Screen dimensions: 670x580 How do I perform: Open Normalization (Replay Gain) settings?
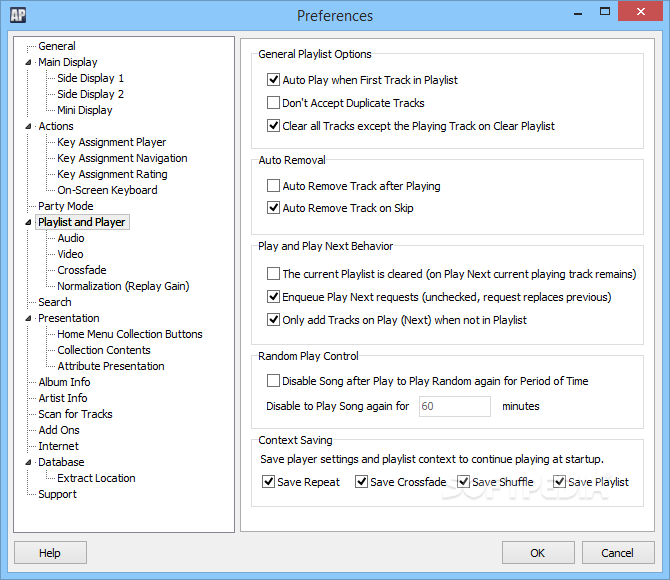click(x=123, y=286)
